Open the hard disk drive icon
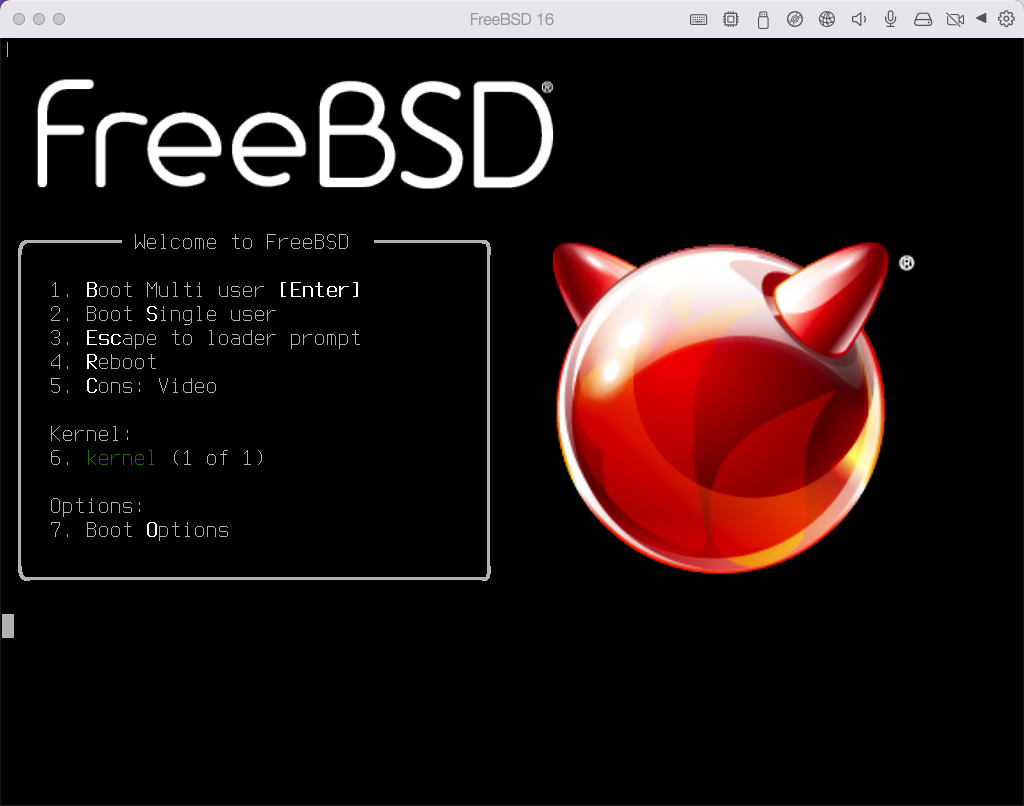Image resolution: width=1024 pixels, height=806 pixels. [923, 20]
